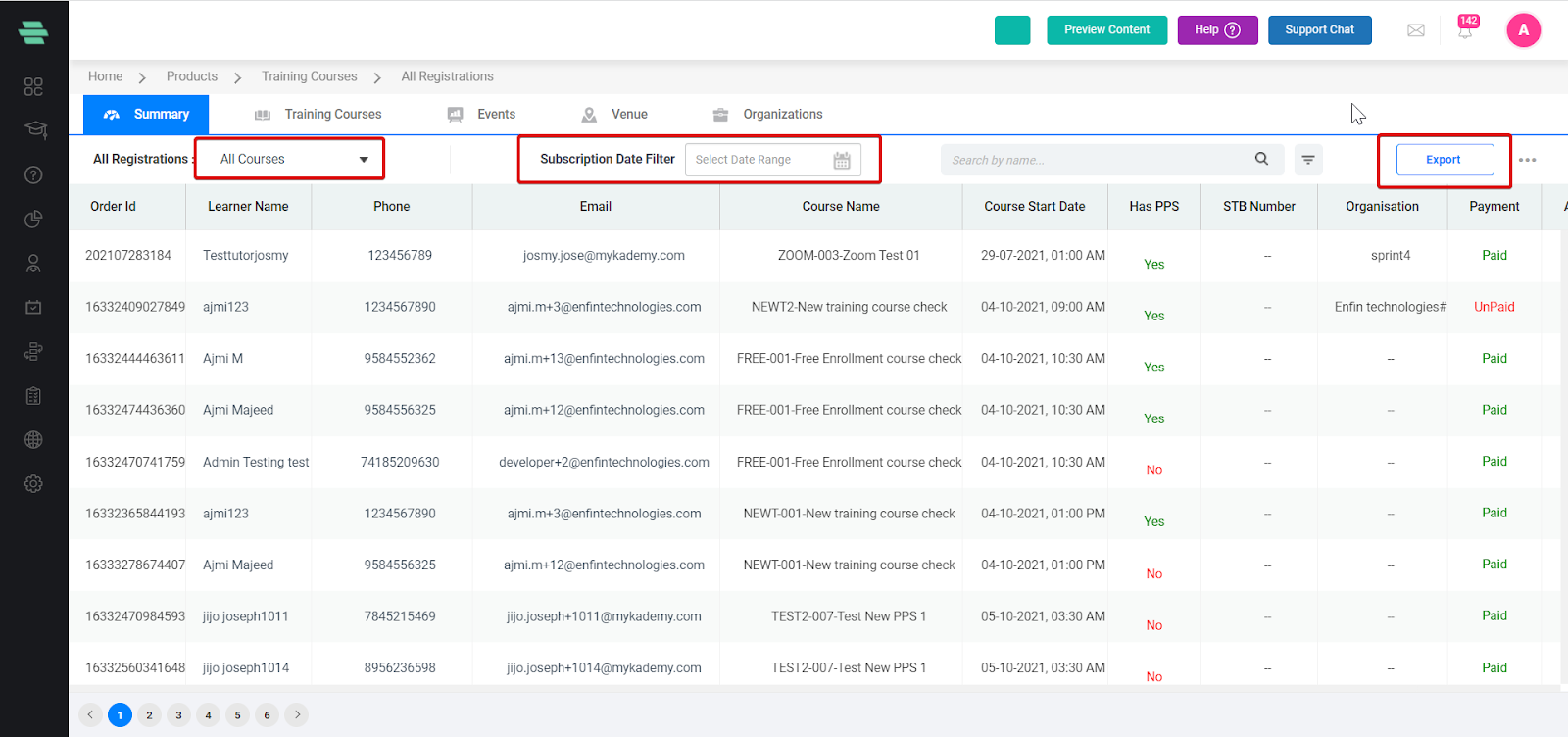Click the Has PPS column header
The height and width of the screenshot is (737, 1568).
[1154, 206]
